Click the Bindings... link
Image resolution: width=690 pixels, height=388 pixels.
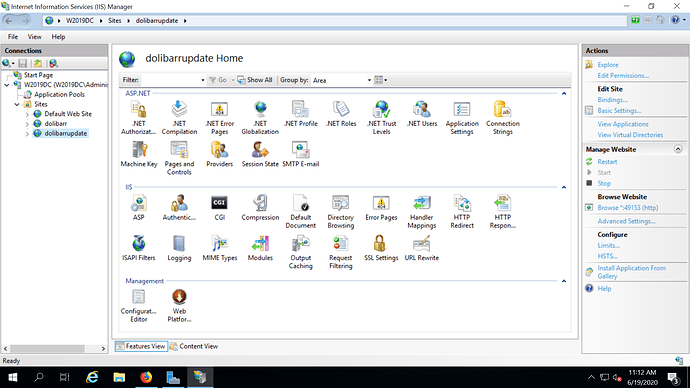[x=612, y=100]
